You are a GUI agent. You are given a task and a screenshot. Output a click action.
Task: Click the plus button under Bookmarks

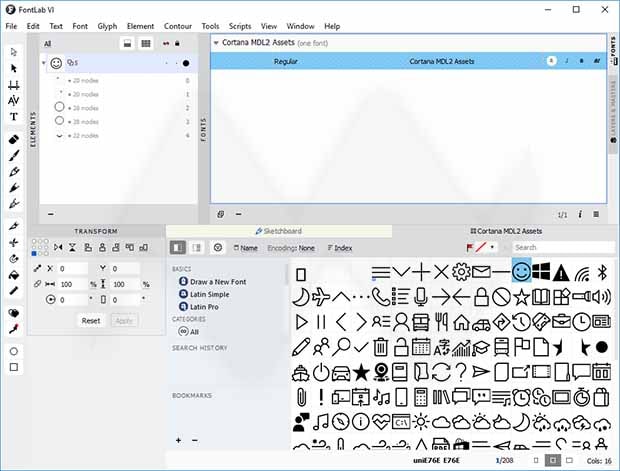(178, 440)
